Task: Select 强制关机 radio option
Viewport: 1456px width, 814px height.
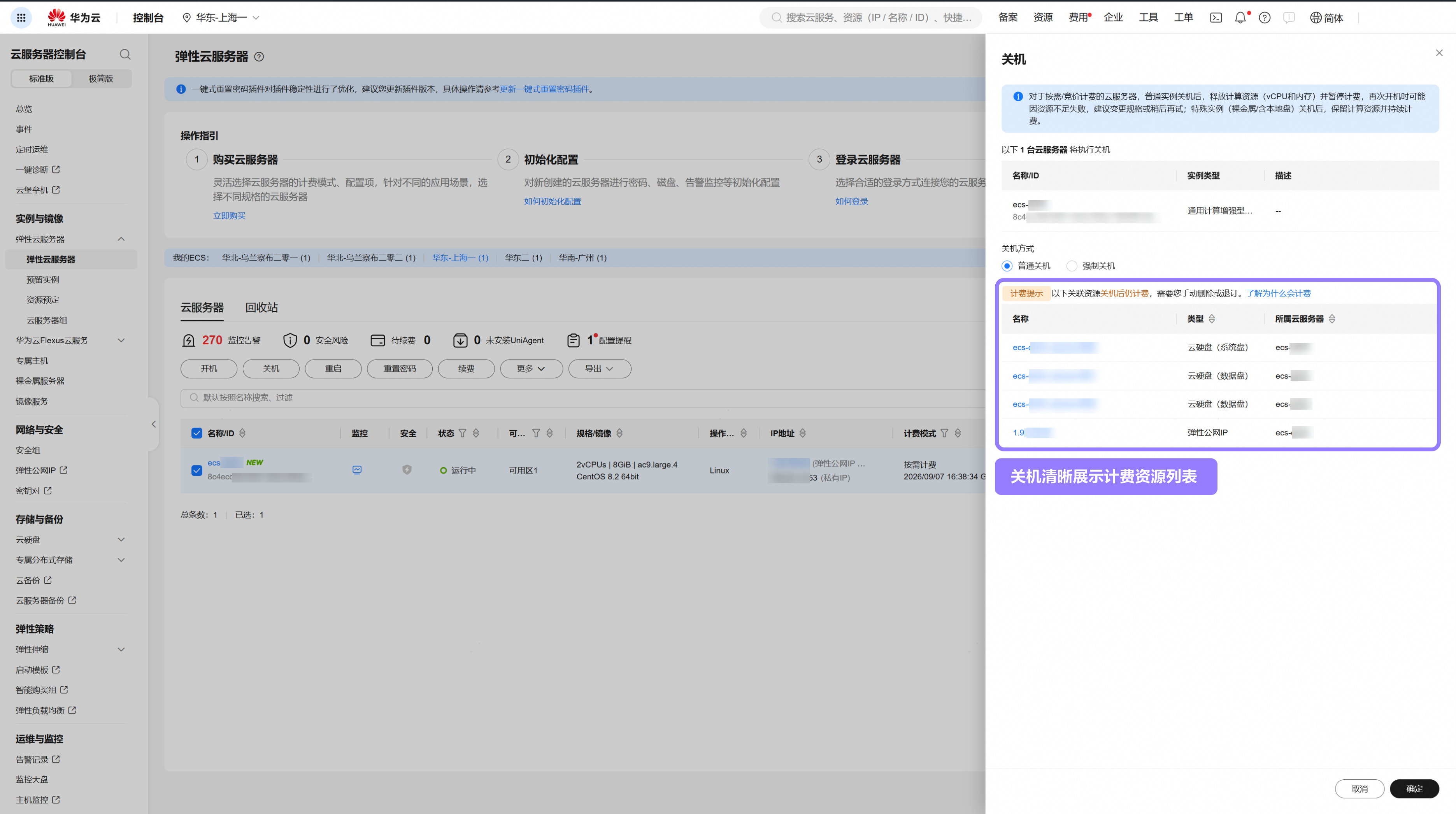Action: pyautogui.click(x=1072, y=266)
